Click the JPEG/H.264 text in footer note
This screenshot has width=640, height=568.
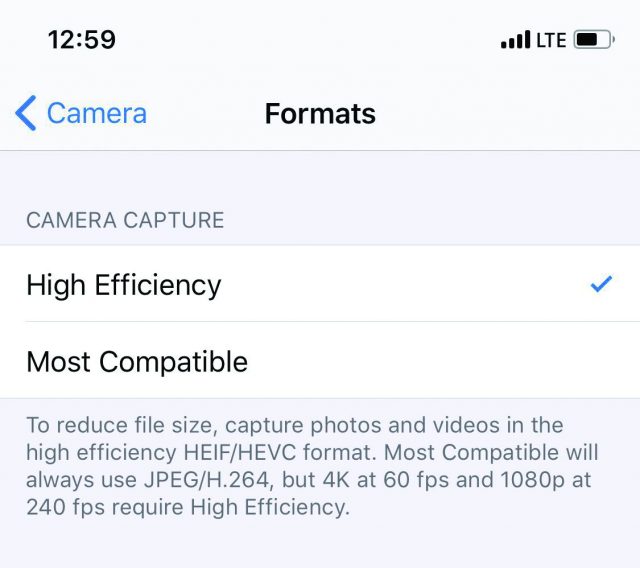[x=207, y=479]
